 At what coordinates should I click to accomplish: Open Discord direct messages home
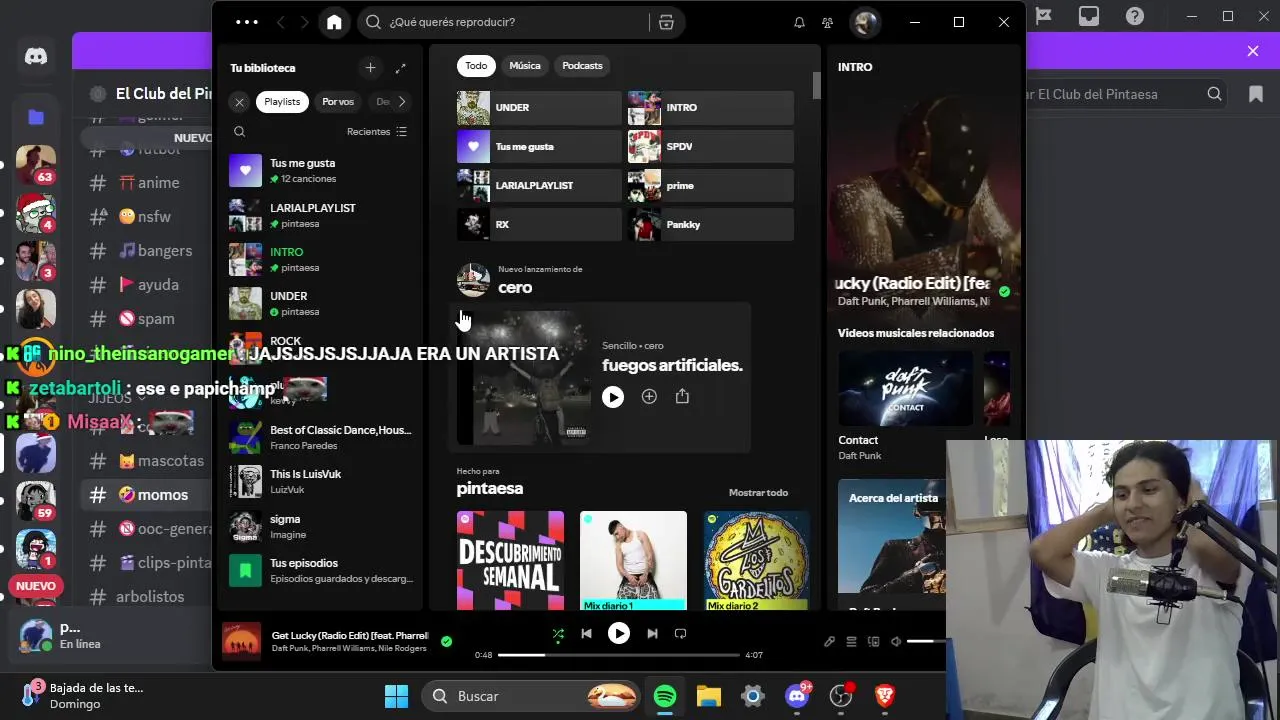tap(36, 57)
